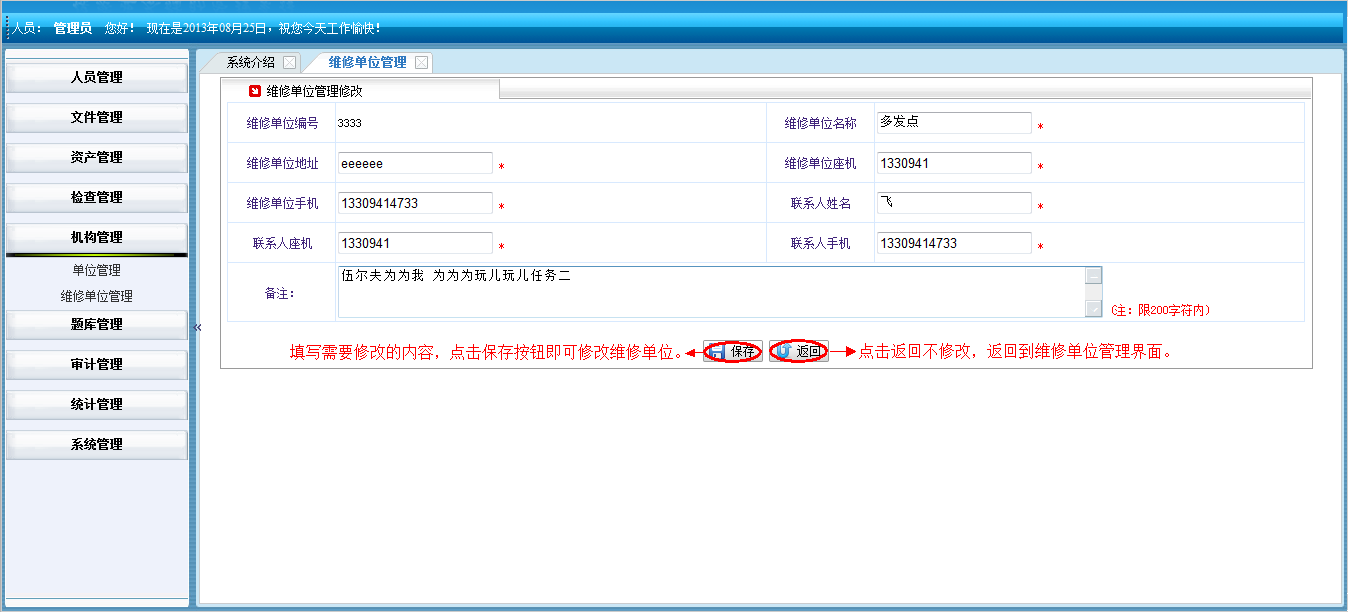Image resolution: width=1348 pixels, height=612 pixels.
Task: Open the 题库管理 menu section
Action: pyautogui.click(x=97, y=325)
